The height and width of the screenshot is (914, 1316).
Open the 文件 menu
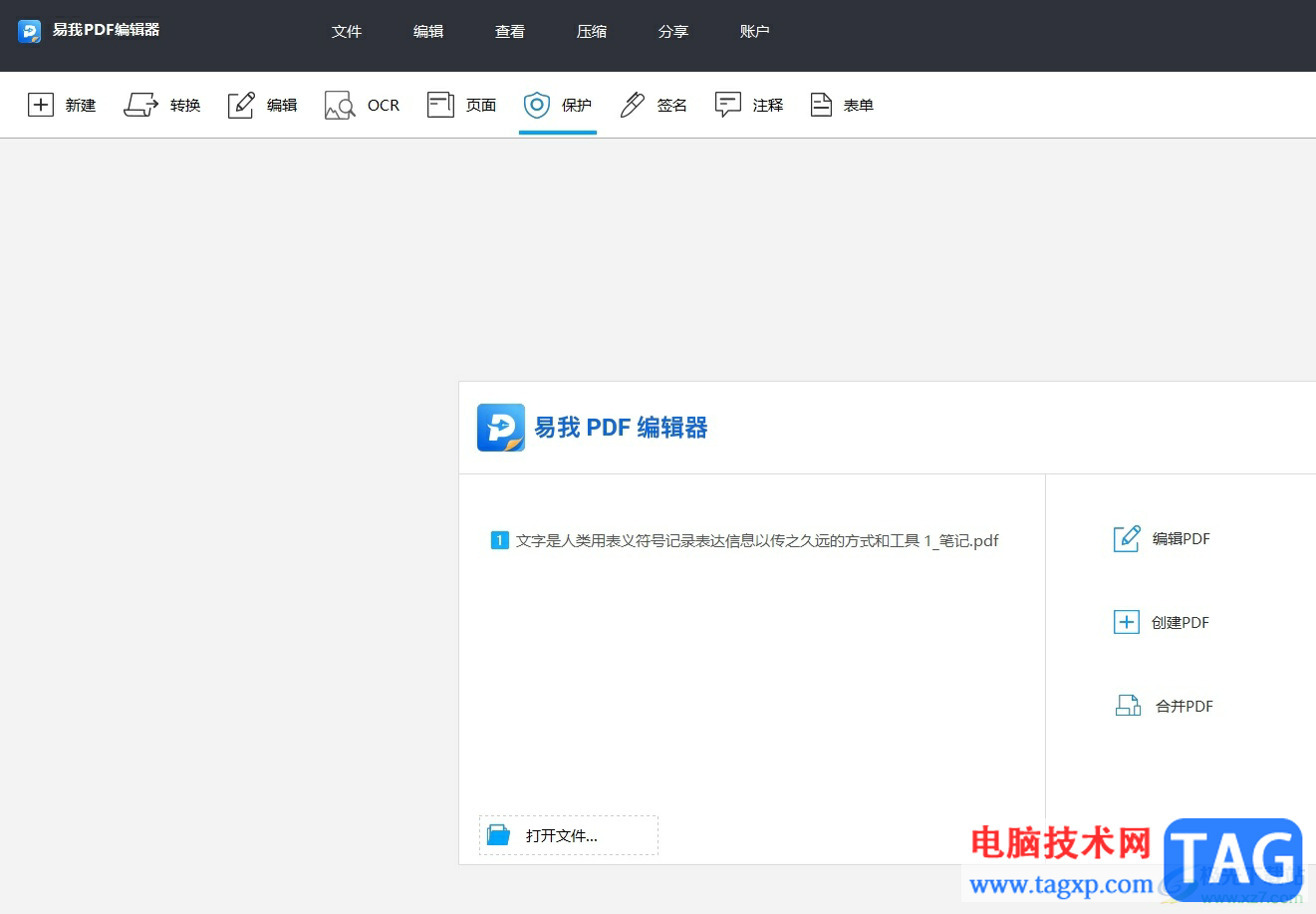pyautogui.click(x=347, y=32)
